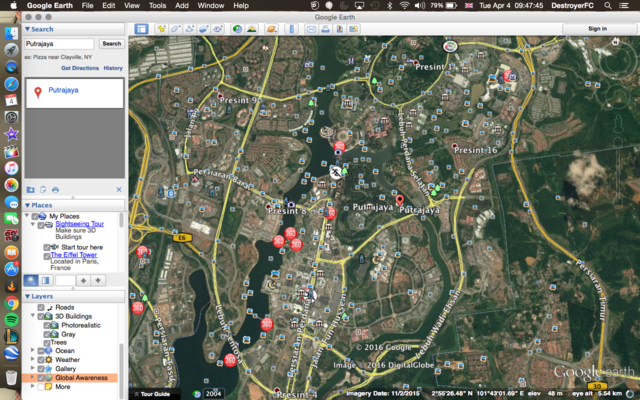Click View in Google Maps toolbar icon

[353, 29]
